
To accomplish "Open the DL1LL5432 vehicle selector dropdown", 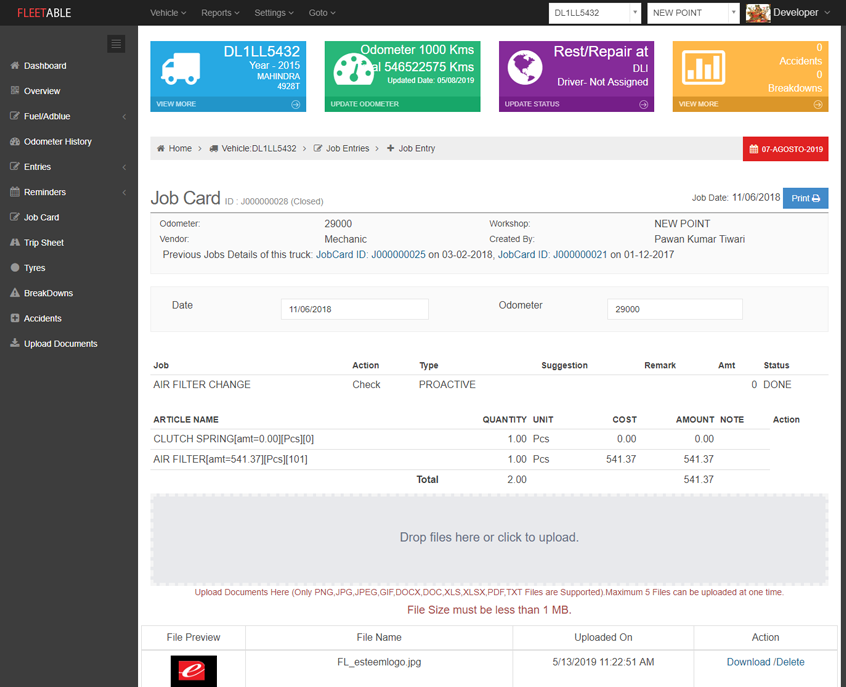I will (594, 13).
